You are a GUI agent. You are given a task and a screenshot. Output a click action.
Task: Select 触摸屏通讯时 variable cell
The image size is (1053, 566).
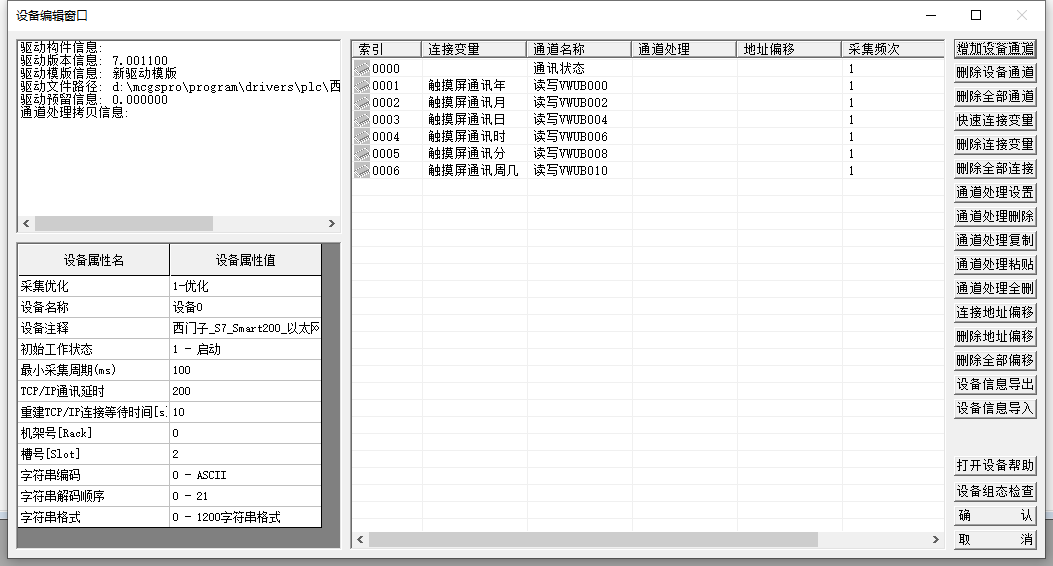point(475,136)
